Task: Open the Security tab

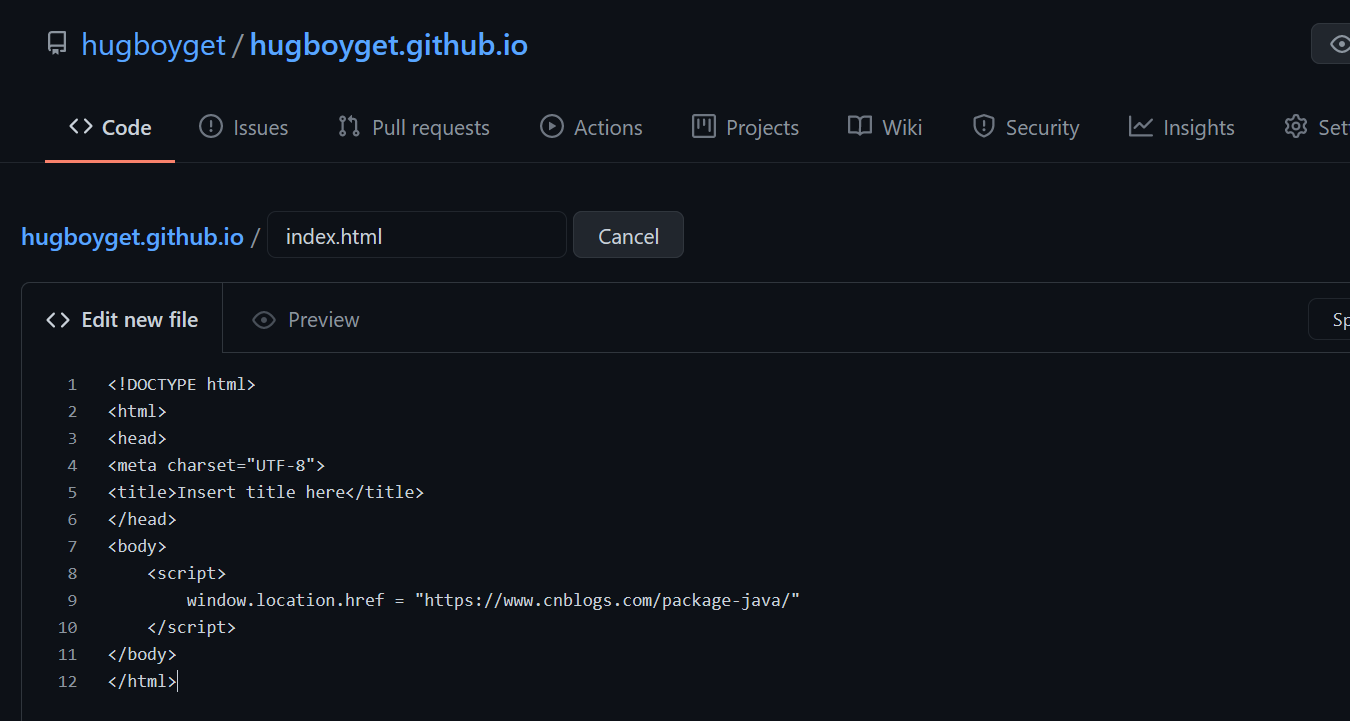Action: 1026,127
